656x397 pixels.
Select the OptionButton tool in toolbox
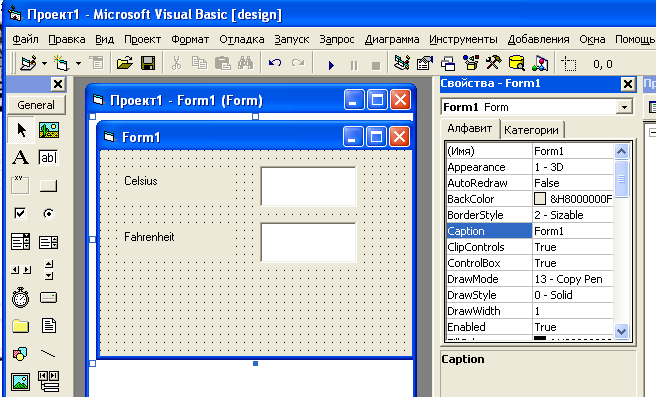point(49,213)
